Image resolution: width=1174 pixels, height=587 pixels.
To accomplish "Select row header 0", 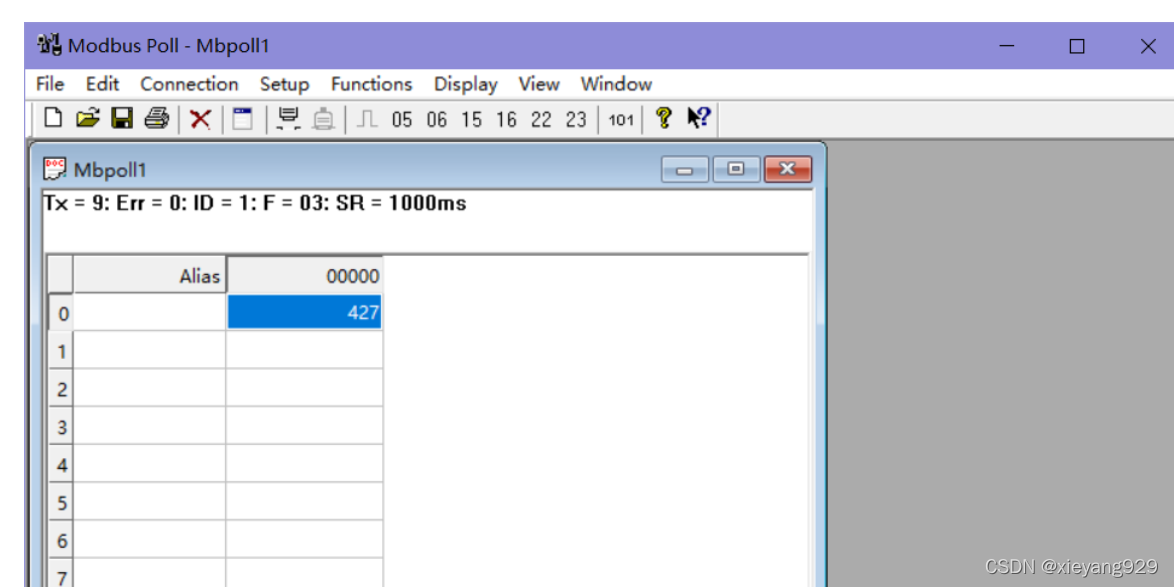I will tap(61, 313).
